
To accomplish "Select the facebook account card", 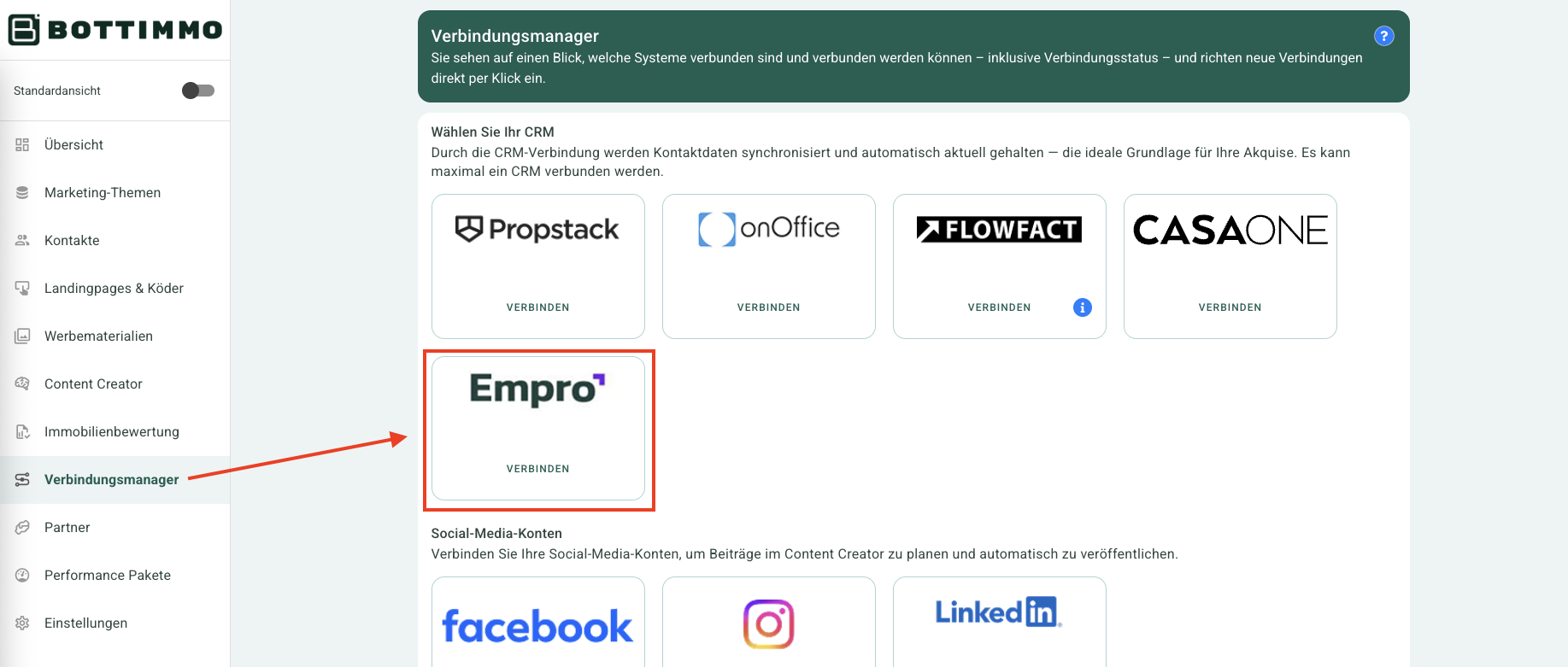I will pyautogui.click(x=537, y=622).
